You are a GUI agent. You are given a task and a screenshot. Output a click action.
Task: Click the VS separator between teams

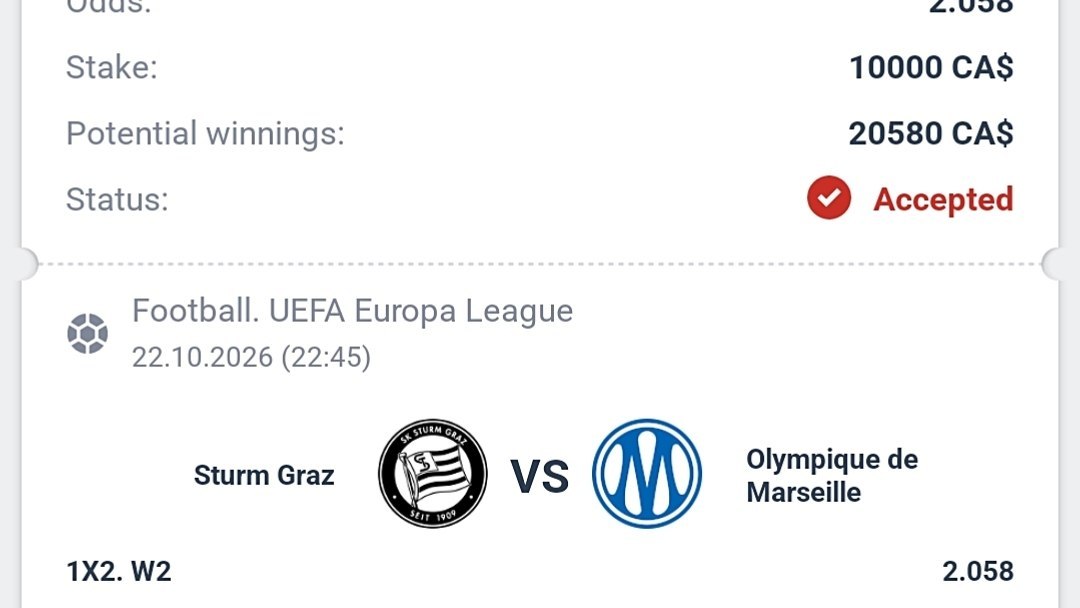pos(539,476)
